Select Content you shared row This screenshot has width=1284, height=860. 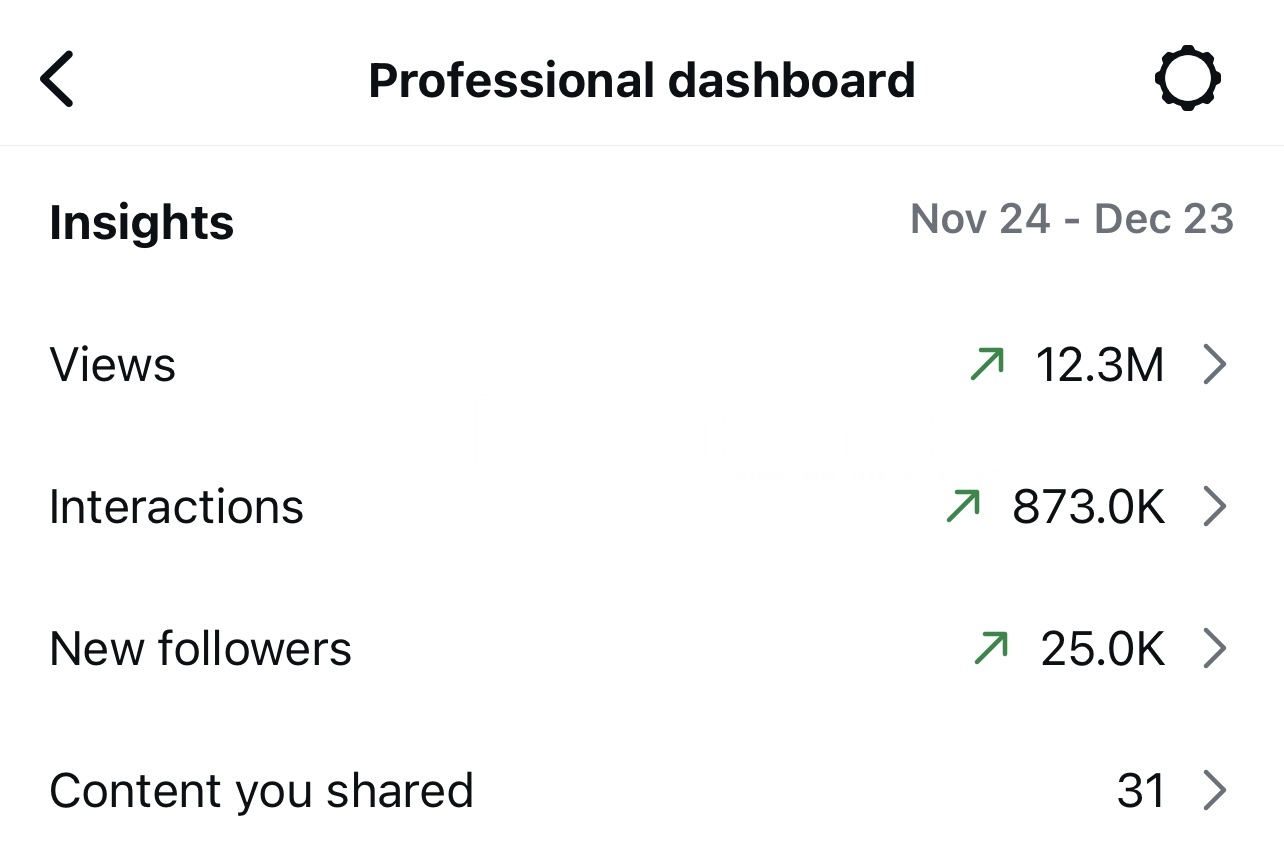[x=261, y=791]
